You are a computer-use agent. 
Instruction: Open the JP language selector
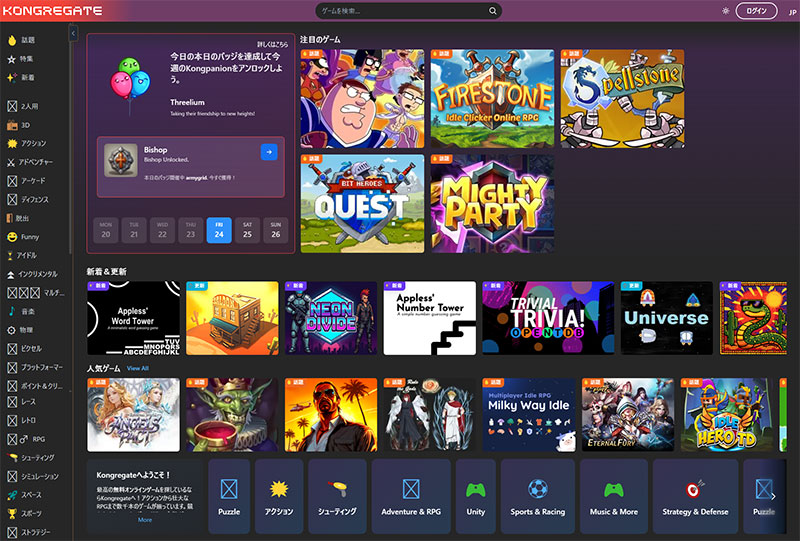point(792,12)
